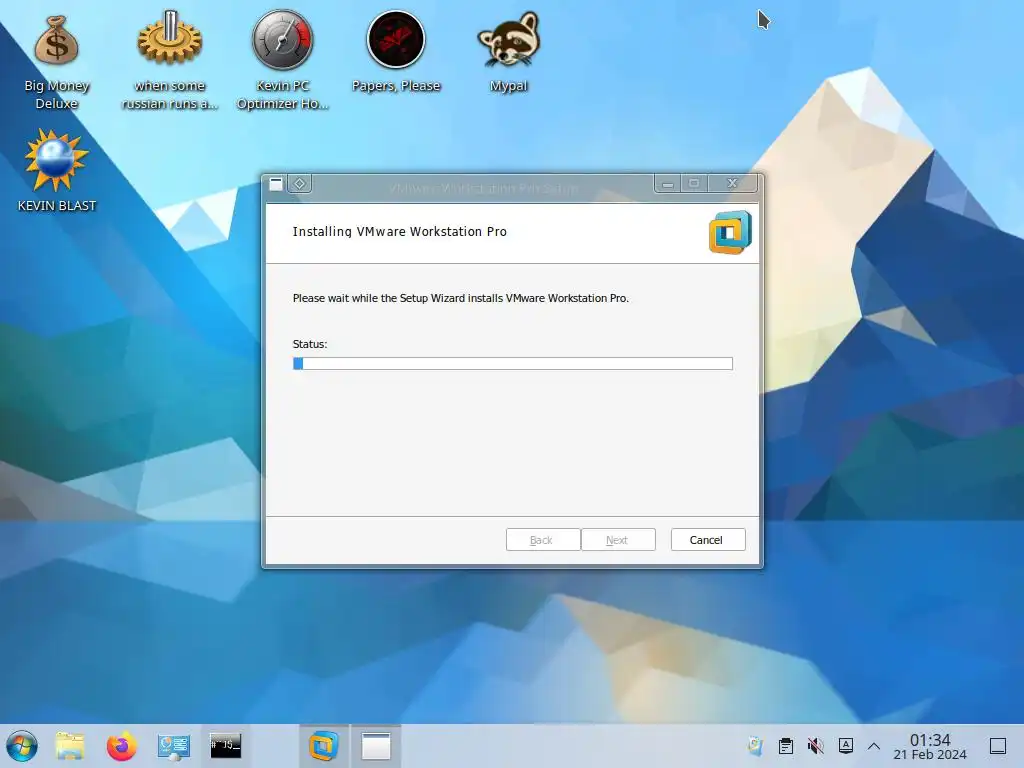
Task: Open the keyboard layout tray indicator
Action: coord(846,746)
